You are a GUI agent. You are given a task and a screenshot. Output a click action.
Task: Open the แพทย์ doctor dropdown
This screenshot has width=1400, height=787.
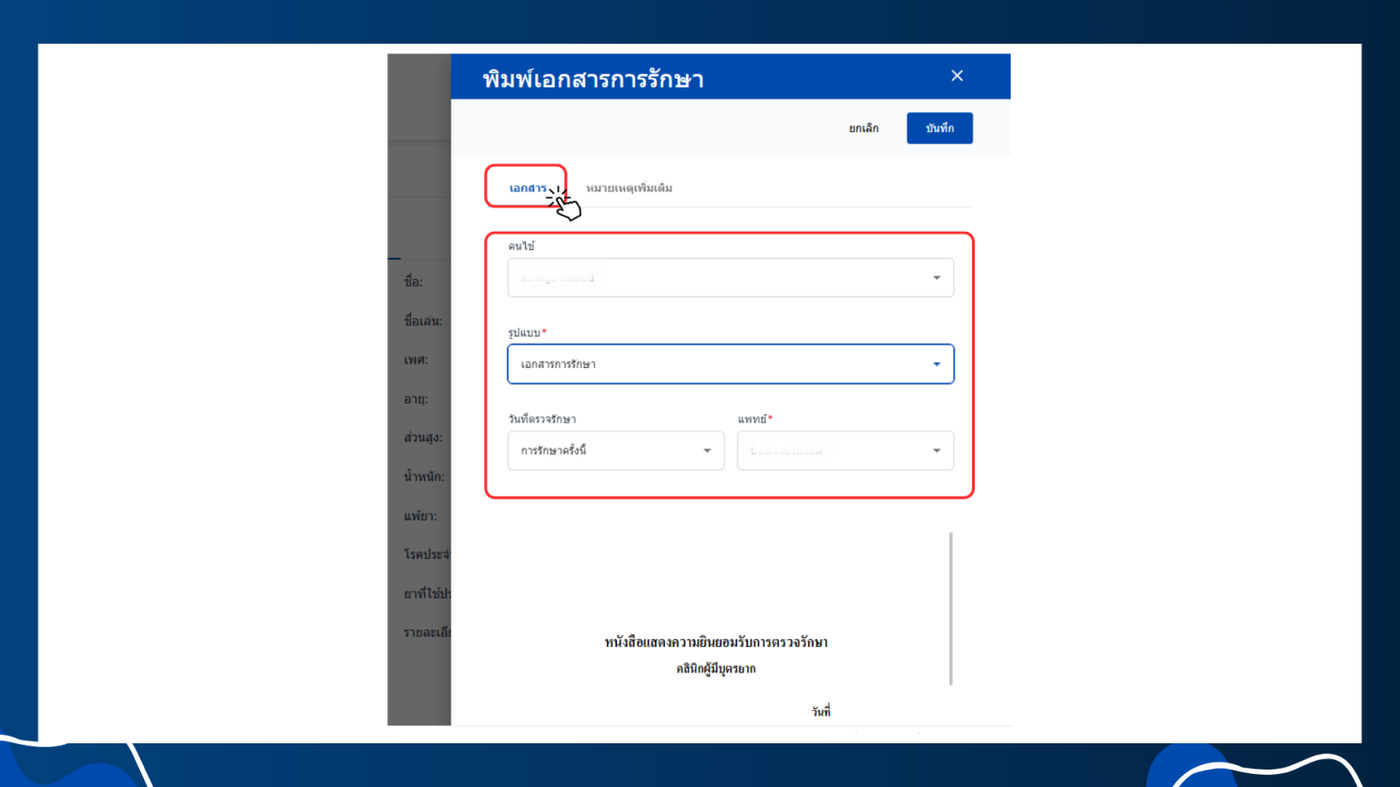[845, 451]
